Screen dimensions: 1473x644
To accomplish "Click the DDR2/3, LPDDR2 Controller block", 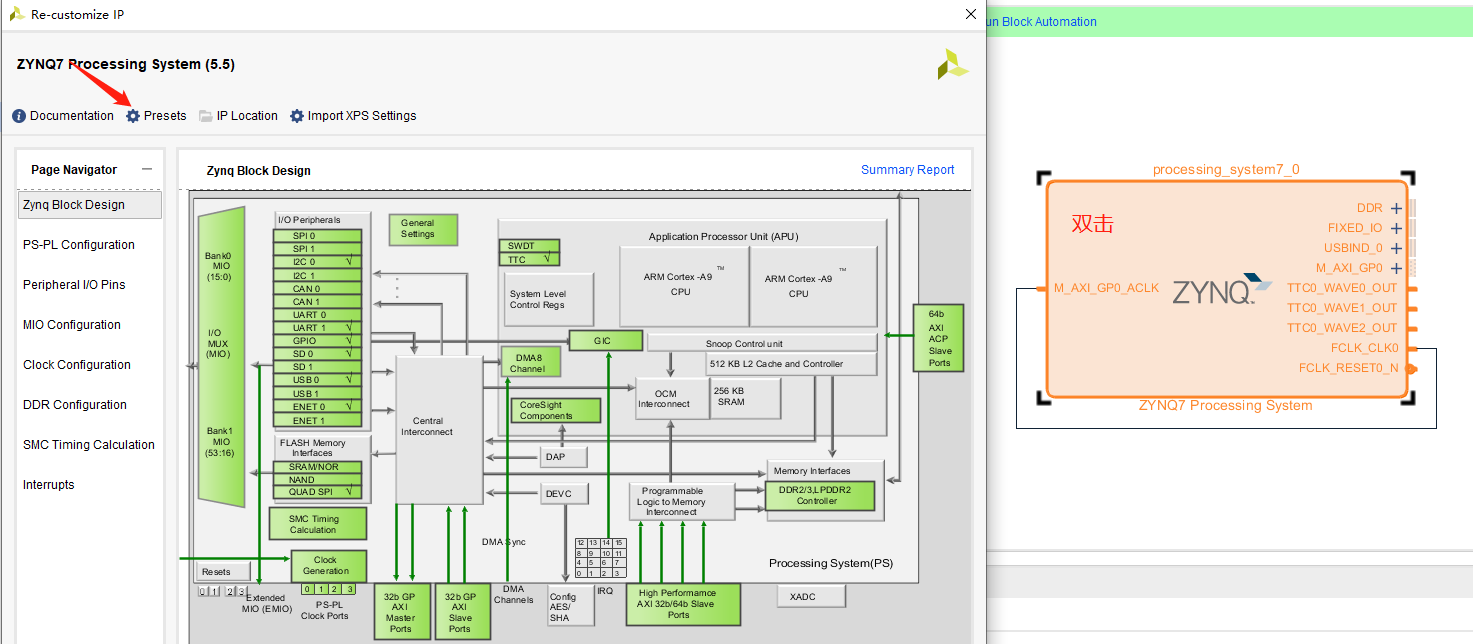I will pyautogui.click(x=822, y=495).
